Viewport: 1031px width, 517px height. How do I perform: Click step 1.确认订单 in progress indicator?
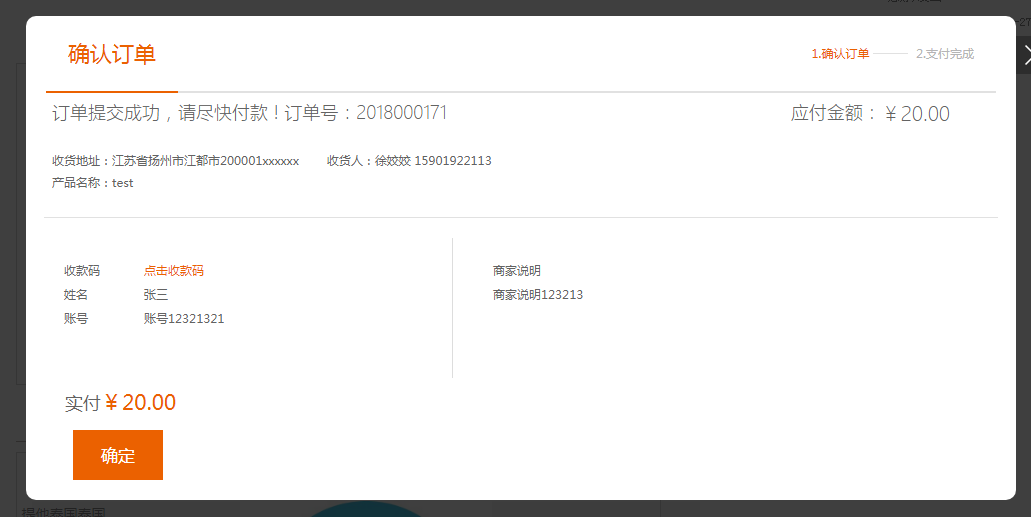pos(840,54)
